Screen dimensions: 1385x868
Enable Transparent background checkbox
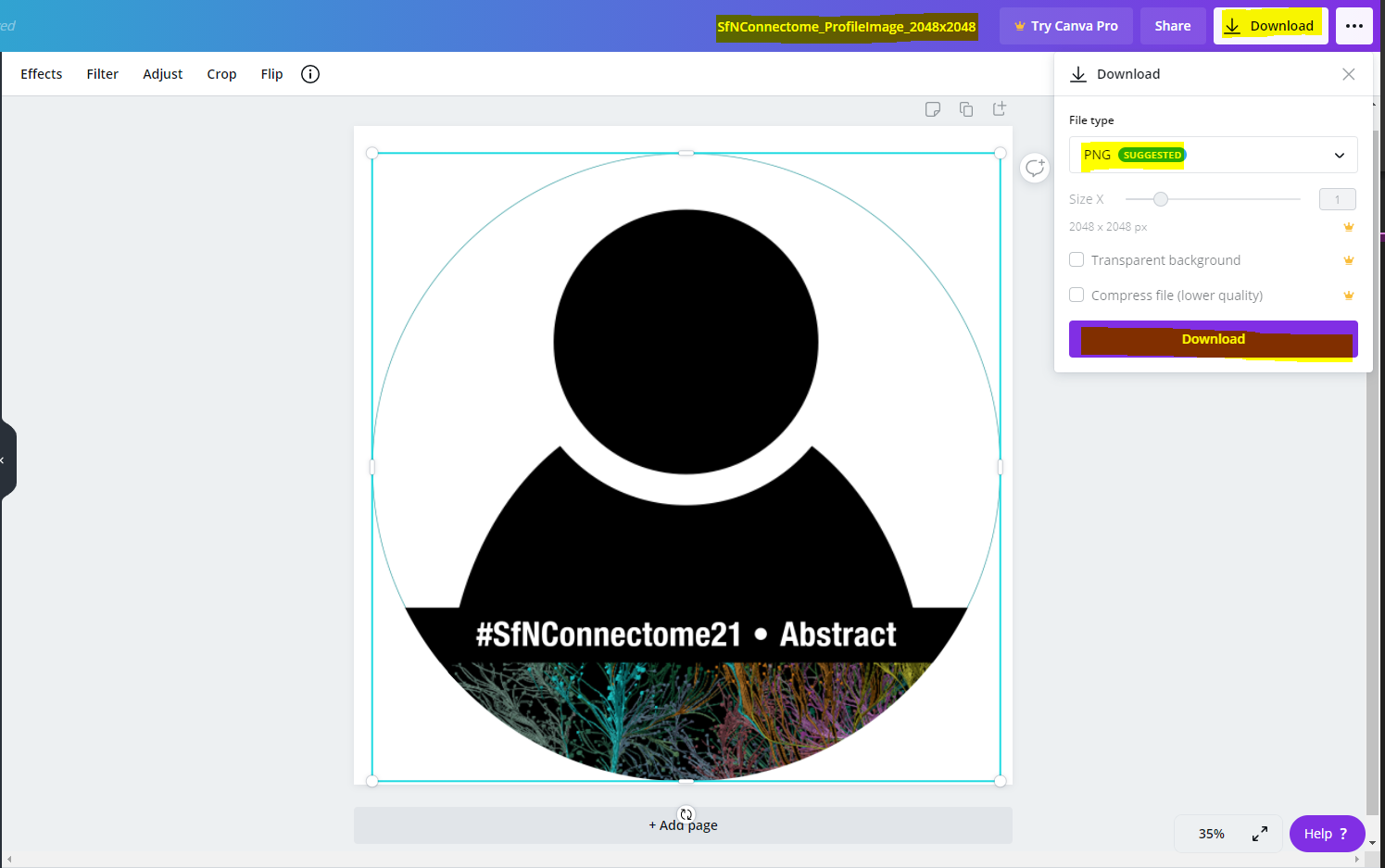coord(1077,260)
